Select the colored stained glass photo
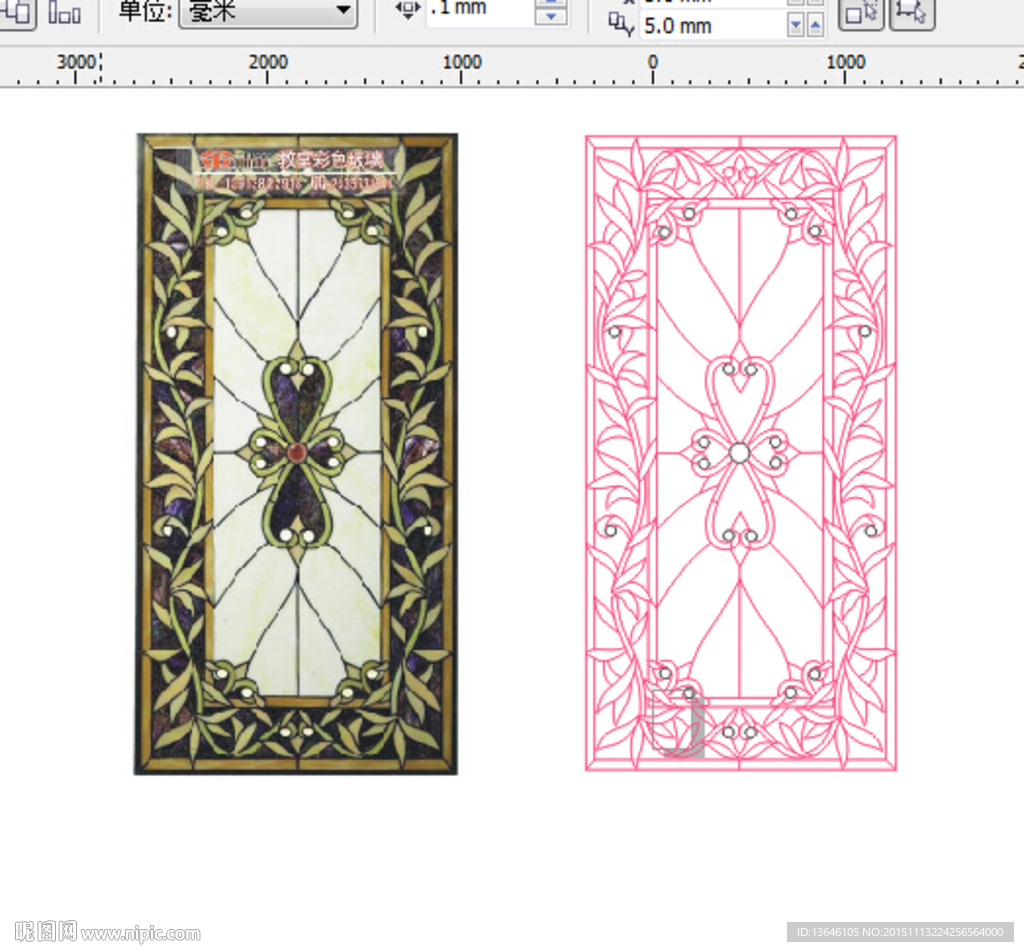The image size is (1024, 952). tap(296, 453)
